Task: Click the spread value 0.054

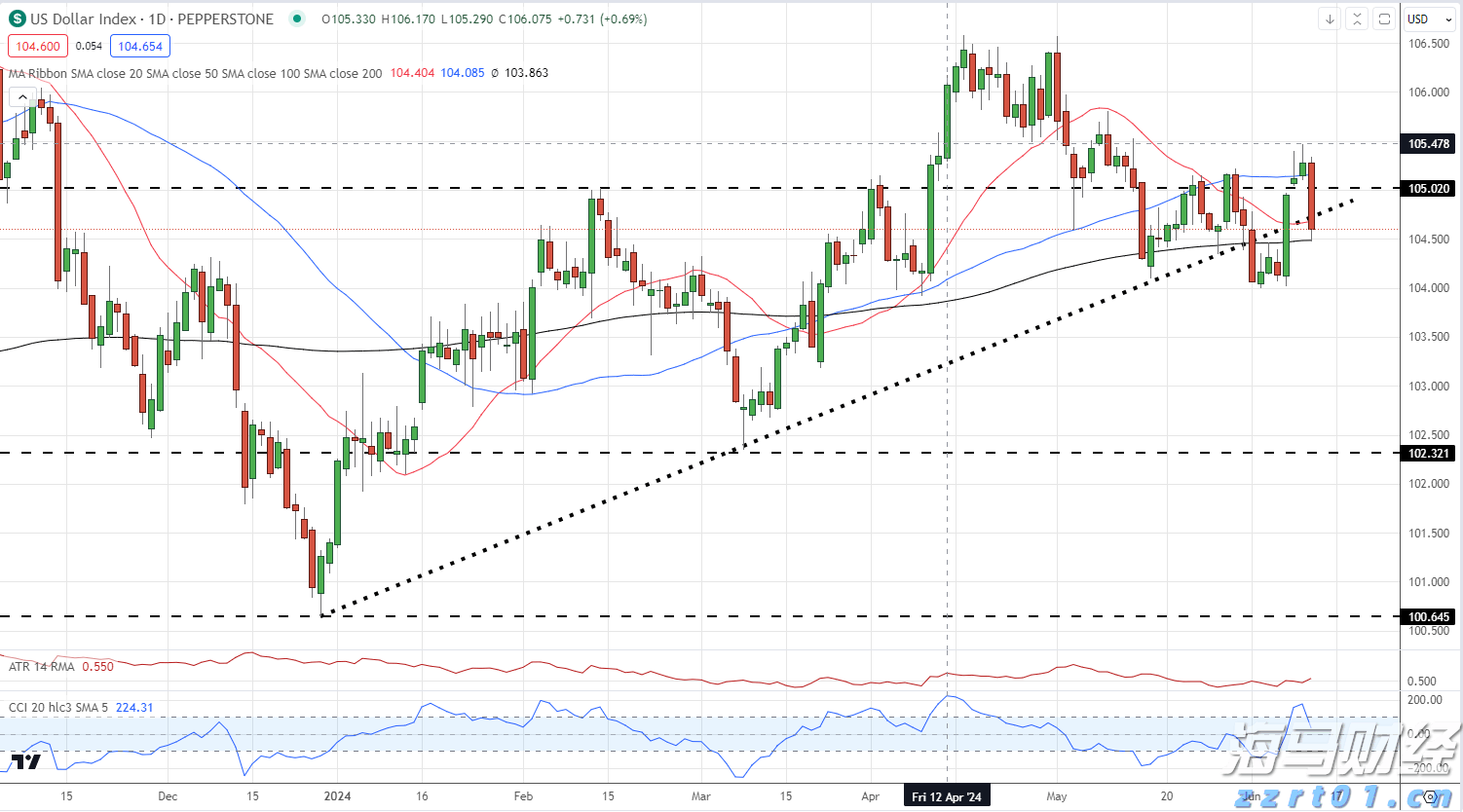Action: pos(89,46)
